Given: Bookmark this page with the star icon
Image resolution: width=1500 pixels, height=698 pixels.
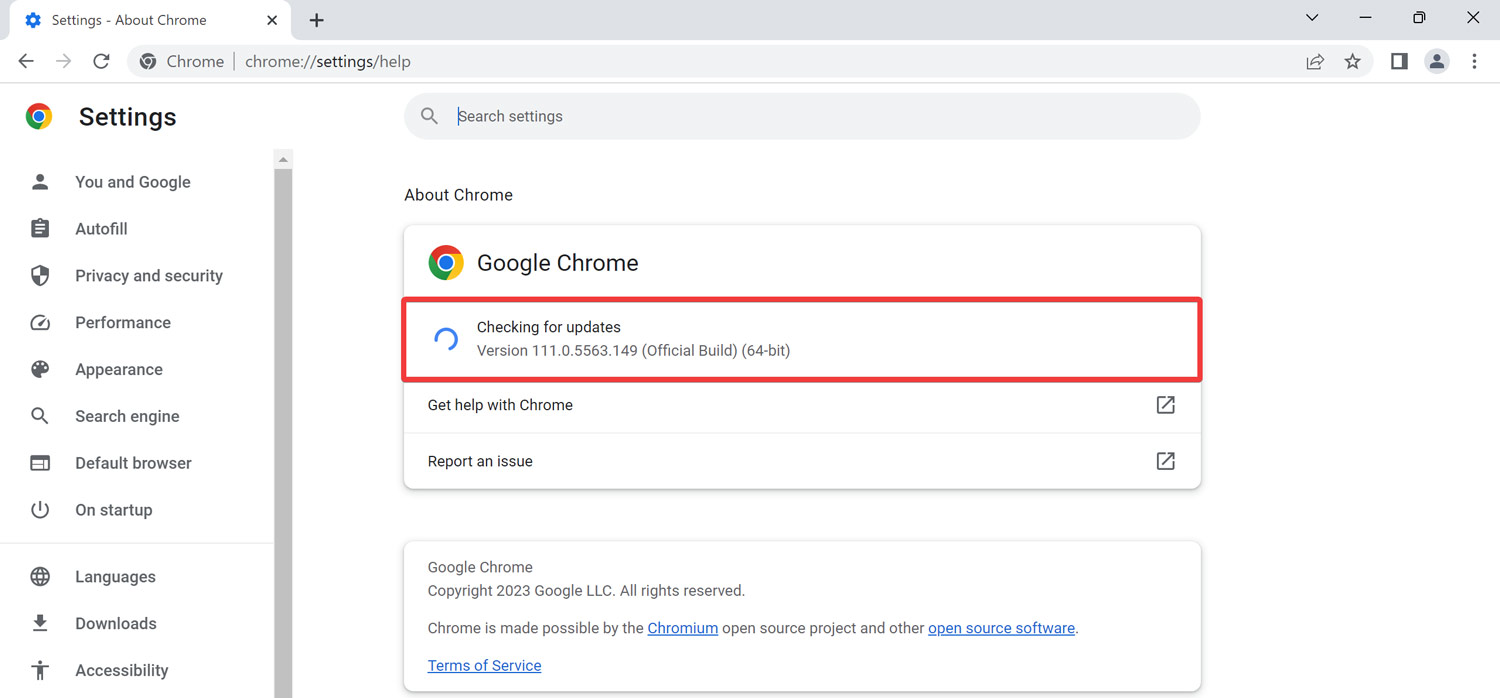Looking at the screenshot, I should click(1353, 61).
